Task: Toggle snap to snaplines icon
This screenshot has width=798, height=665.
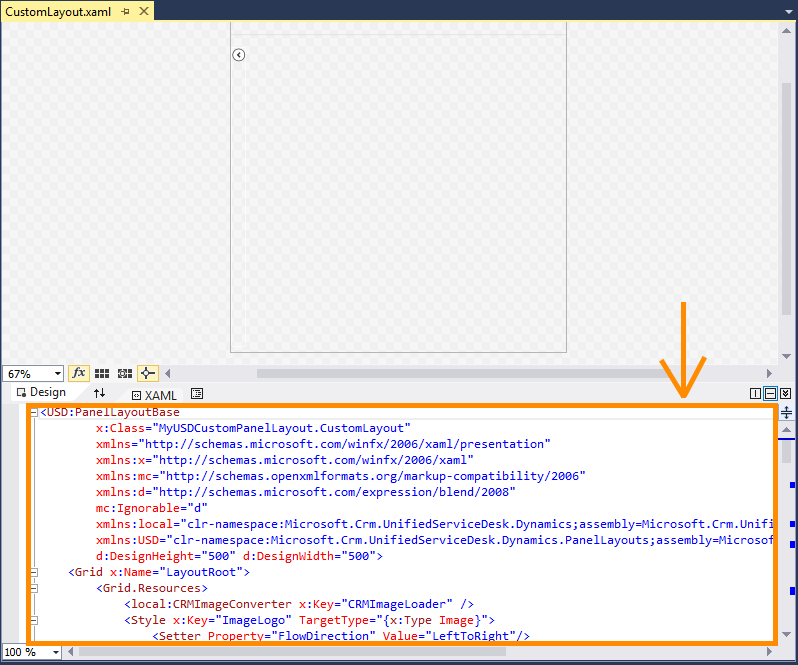Action: 148,373
